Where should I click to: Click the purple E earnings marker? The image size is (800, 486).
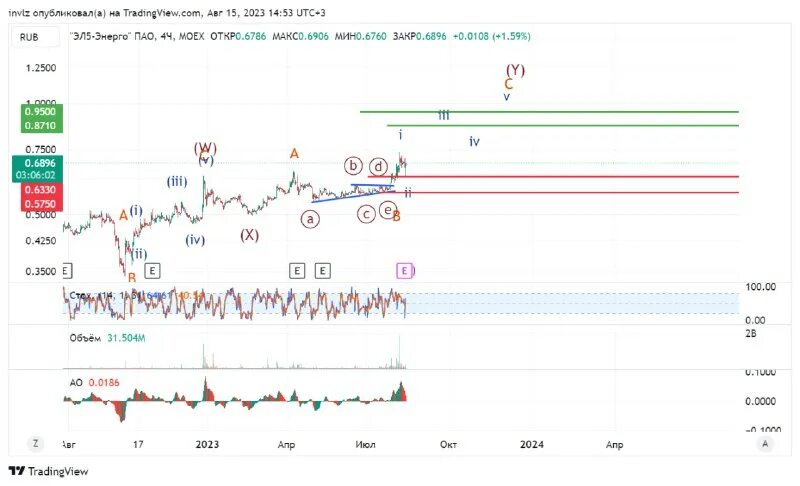[x=404, y=271]
